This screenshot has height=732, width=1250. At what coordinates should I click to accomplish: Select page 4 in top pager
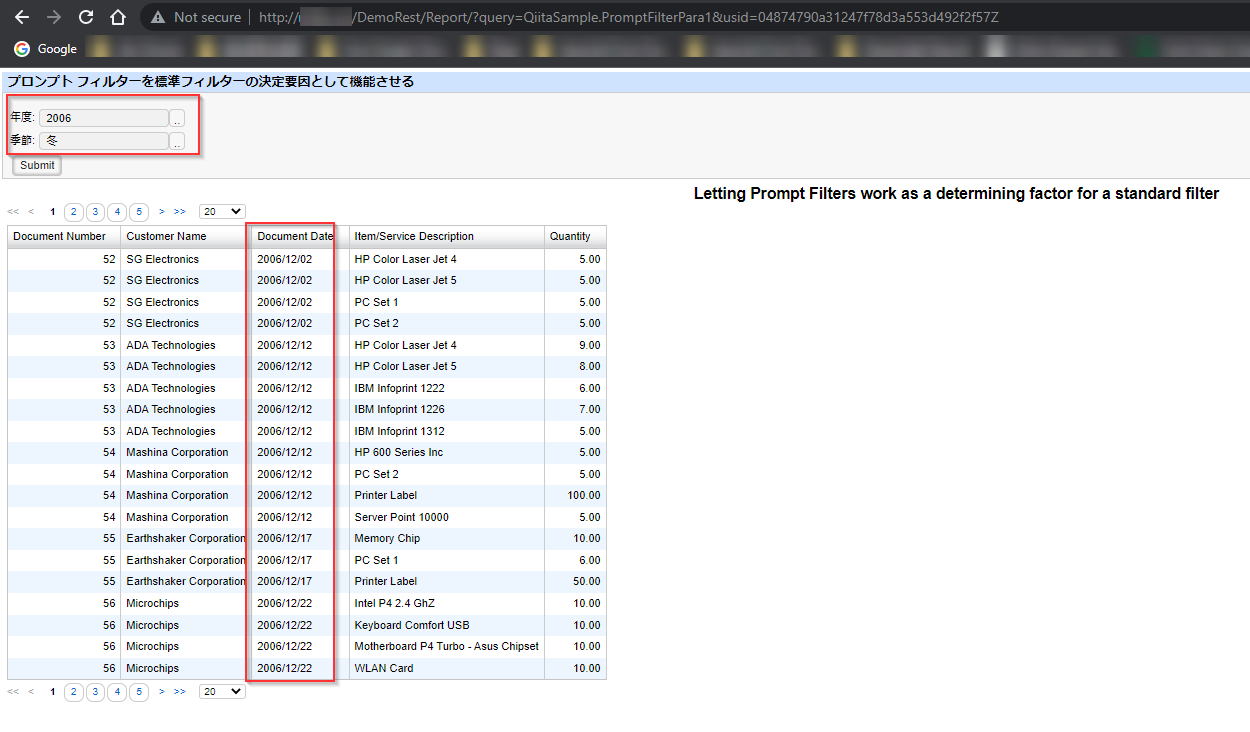click(117, 212)
